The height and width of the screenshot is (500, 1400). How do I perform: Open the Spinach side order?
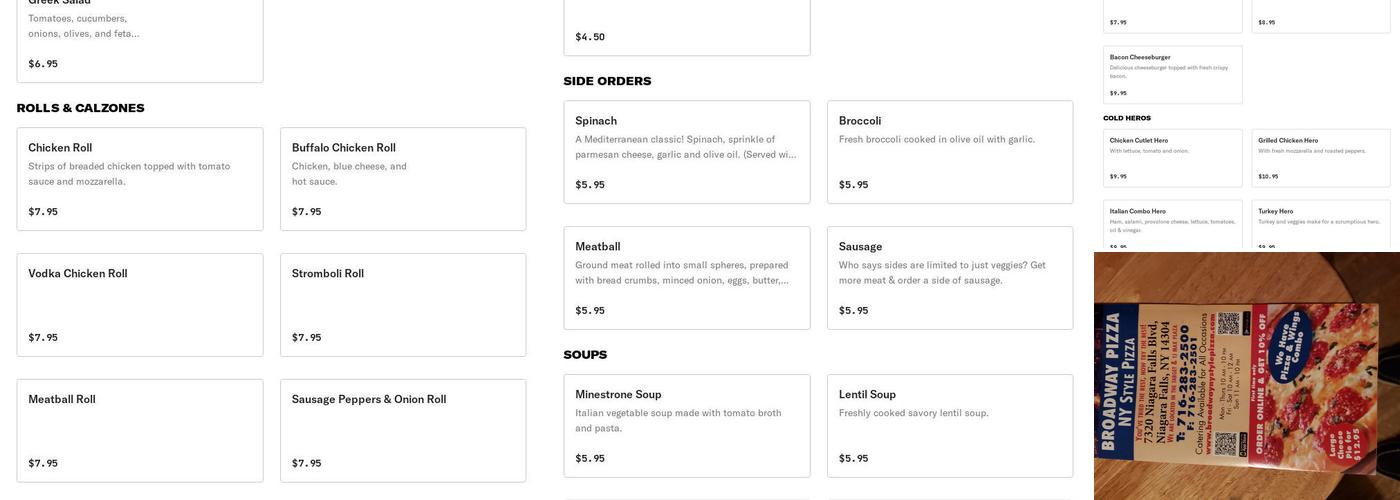pyautogui.click(x=687, y=152)
